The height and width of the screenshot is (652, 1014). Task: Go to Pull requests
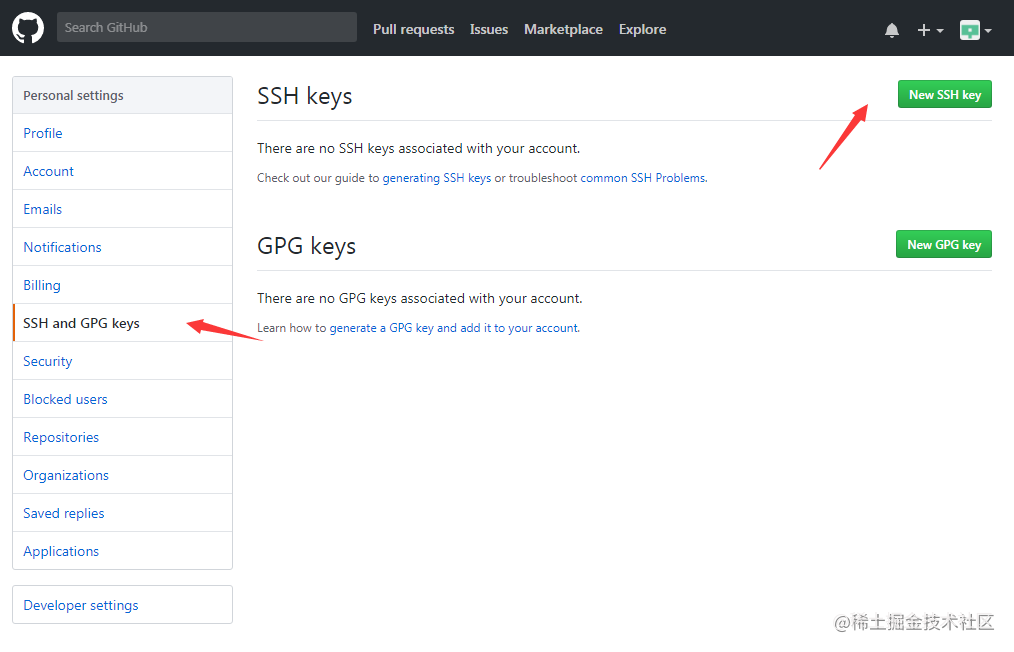click(413, 30)
